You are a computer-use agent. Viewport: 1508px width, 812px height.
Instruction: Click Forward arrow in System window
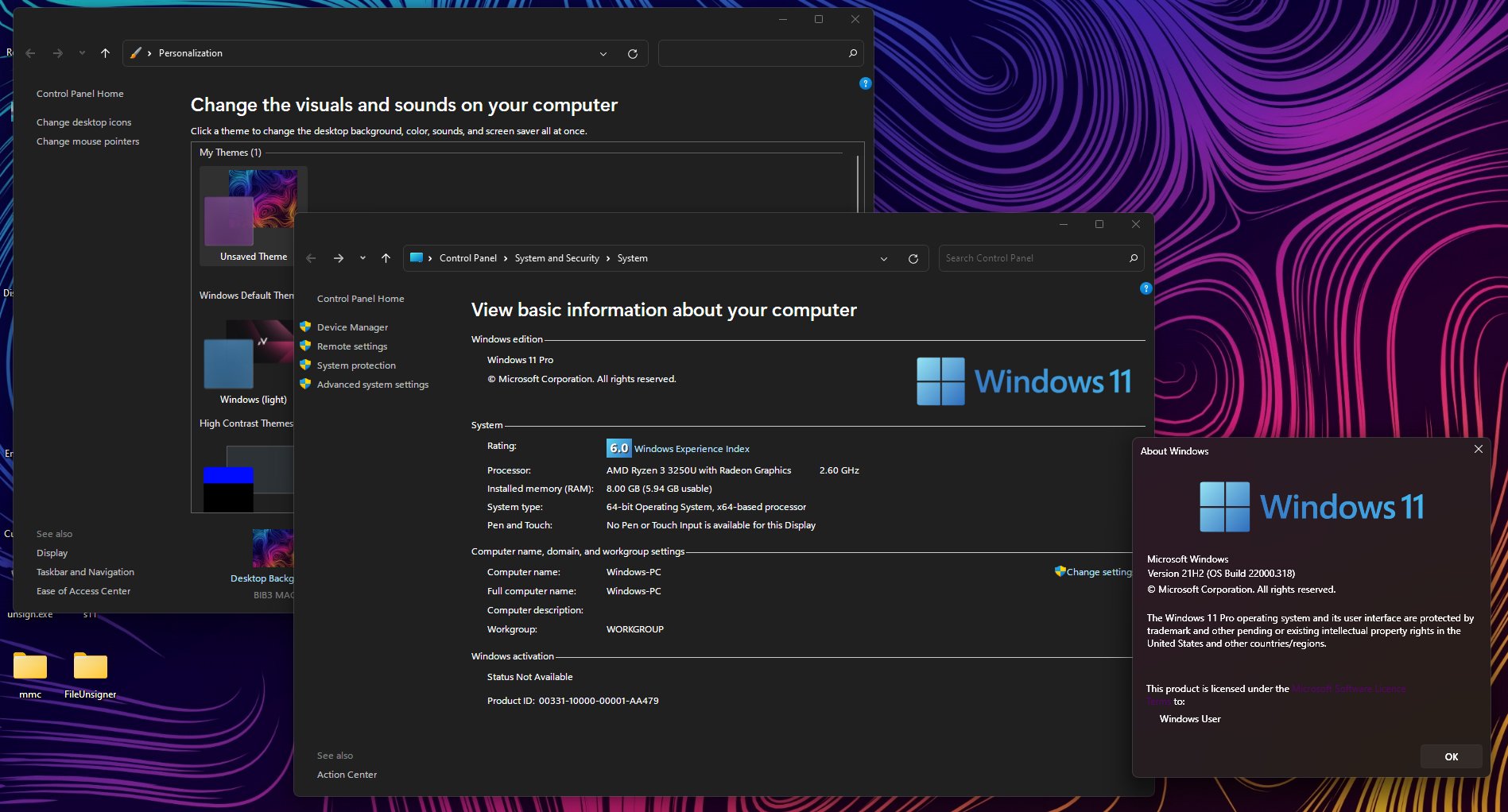click(339, 258)
